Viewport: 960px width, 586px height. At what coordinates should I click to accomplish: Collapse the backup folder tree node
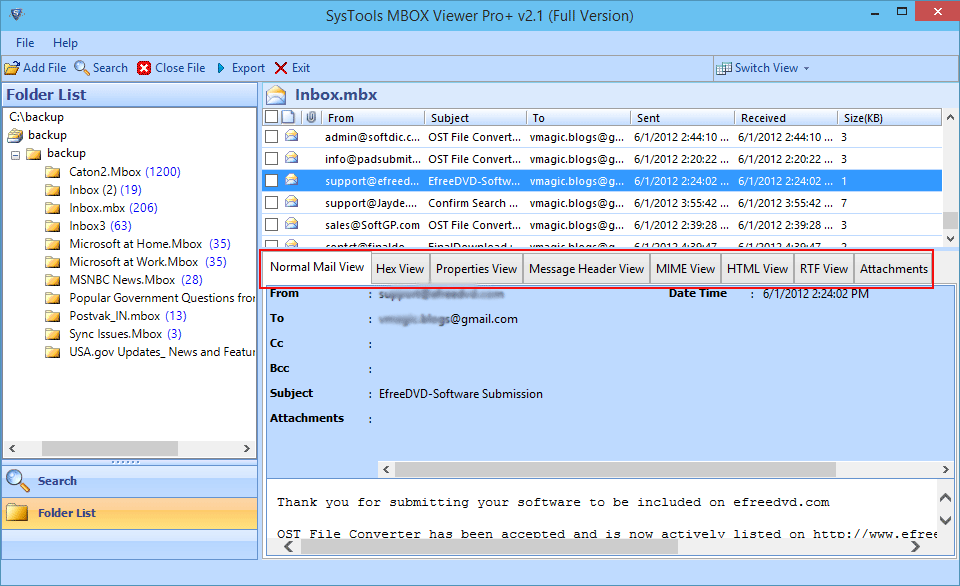pyautogui.click(x=15, y=155)
